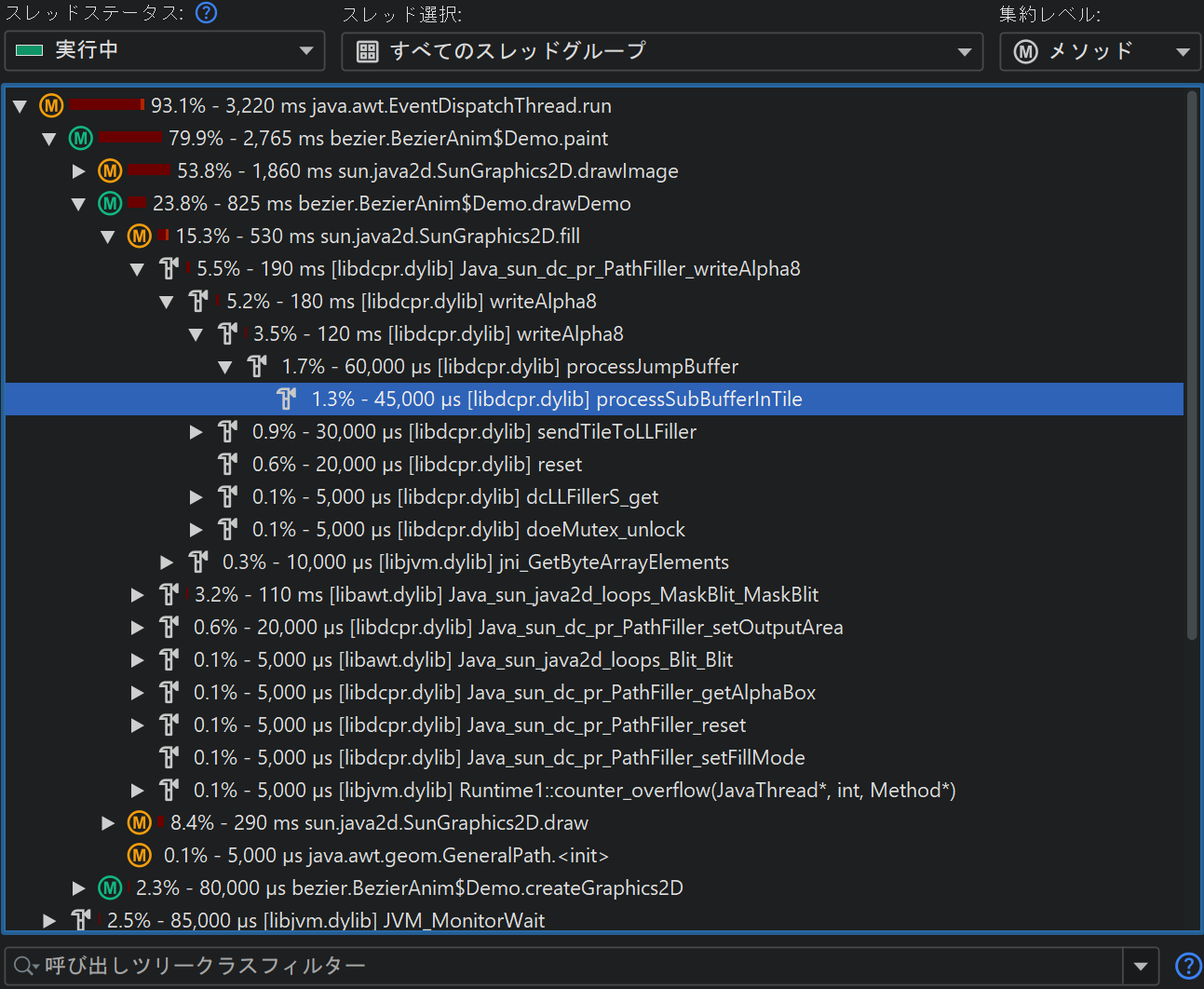
Task: Expand the sendTileToLLFiller node
Action: 196,432
